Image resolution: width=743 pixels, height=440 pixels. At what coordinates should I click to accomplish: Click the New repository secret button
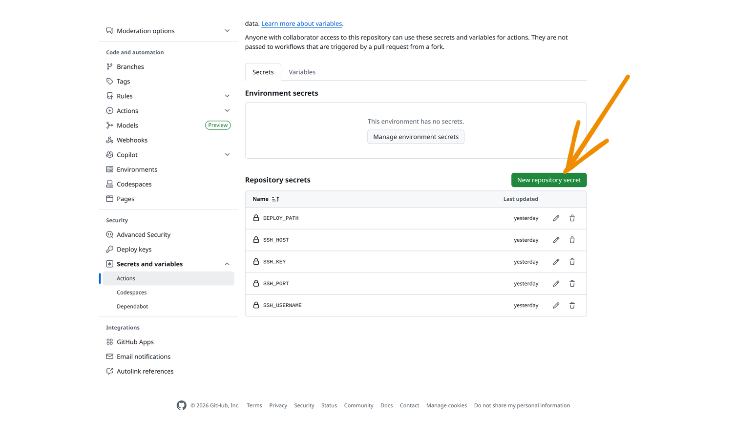click(548, 180)
